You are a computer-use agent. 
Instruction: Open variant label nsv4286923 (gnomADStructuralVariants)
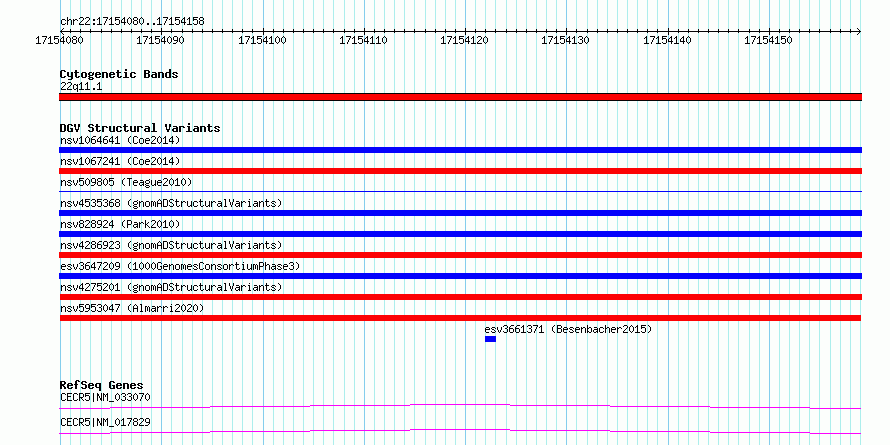[171, 246]
